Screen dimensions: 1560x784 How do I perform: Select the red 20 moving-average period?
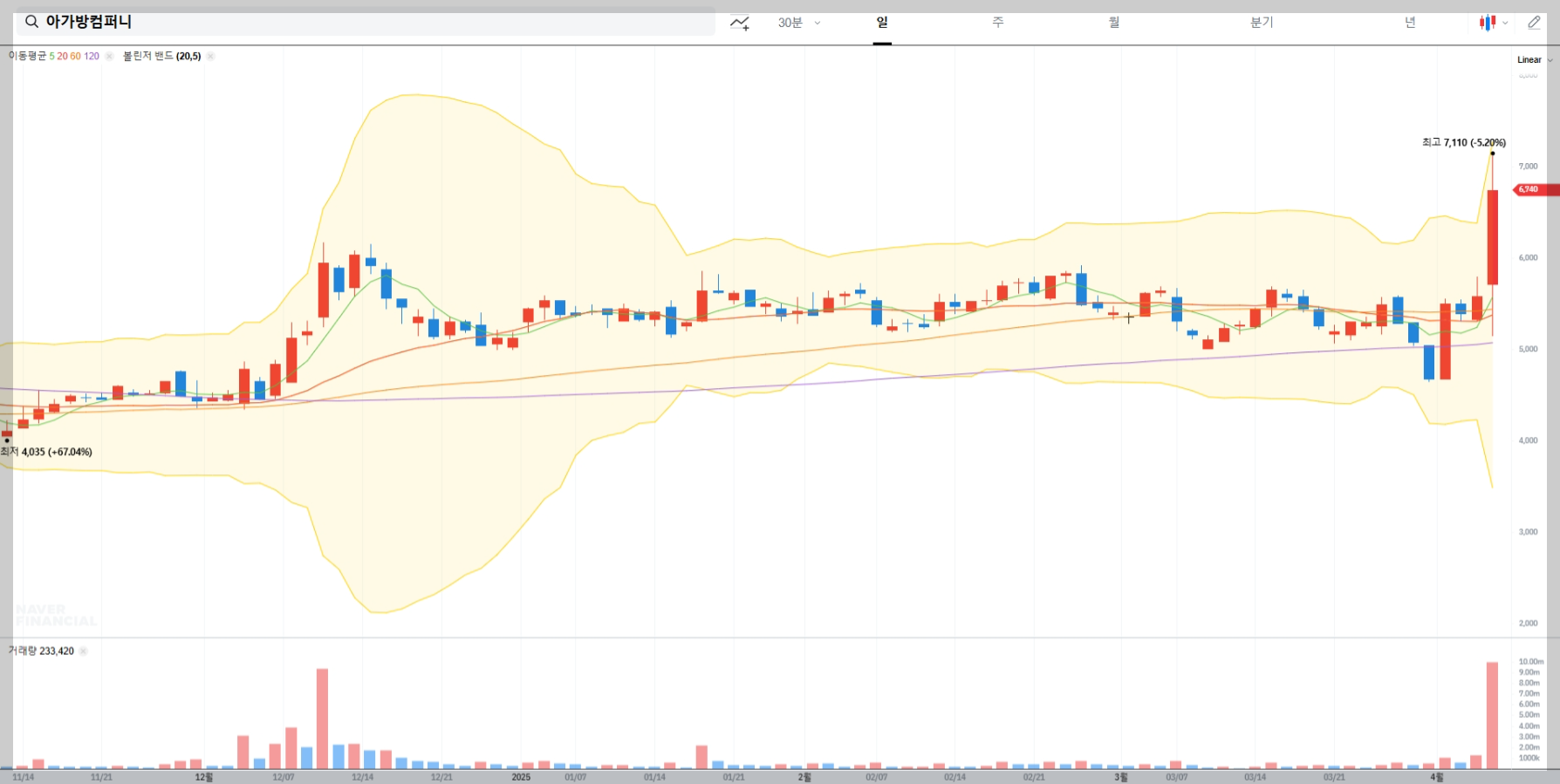pos(62,56)
